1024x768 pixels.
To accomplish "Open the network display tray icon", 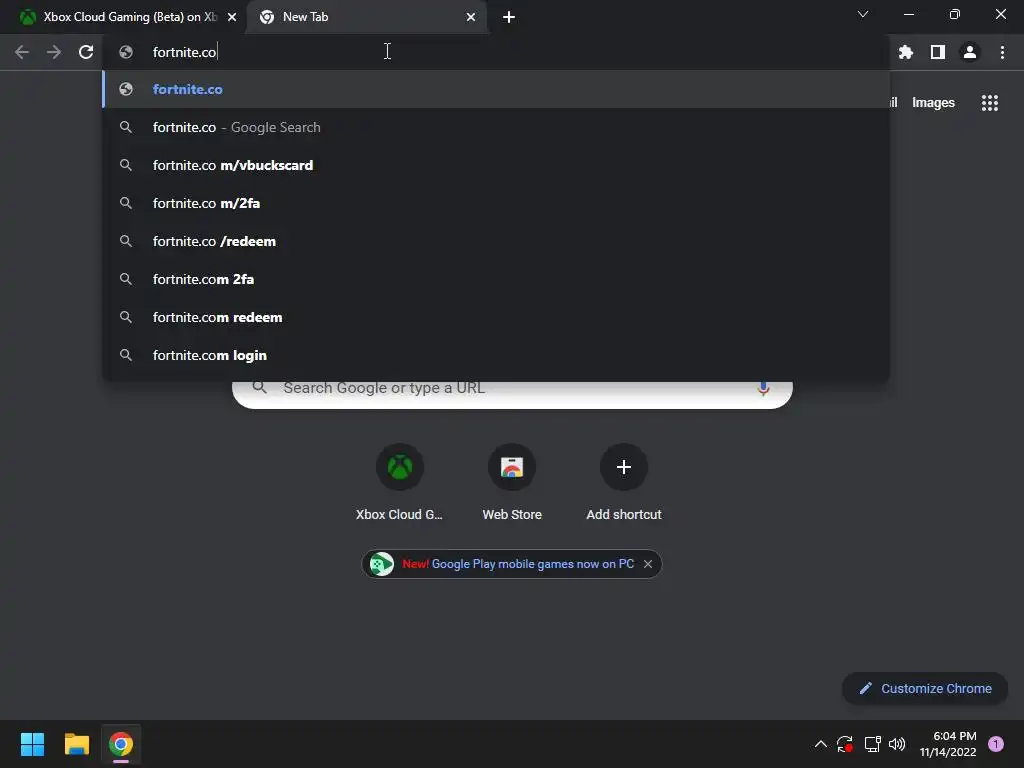I will [872, 744].
